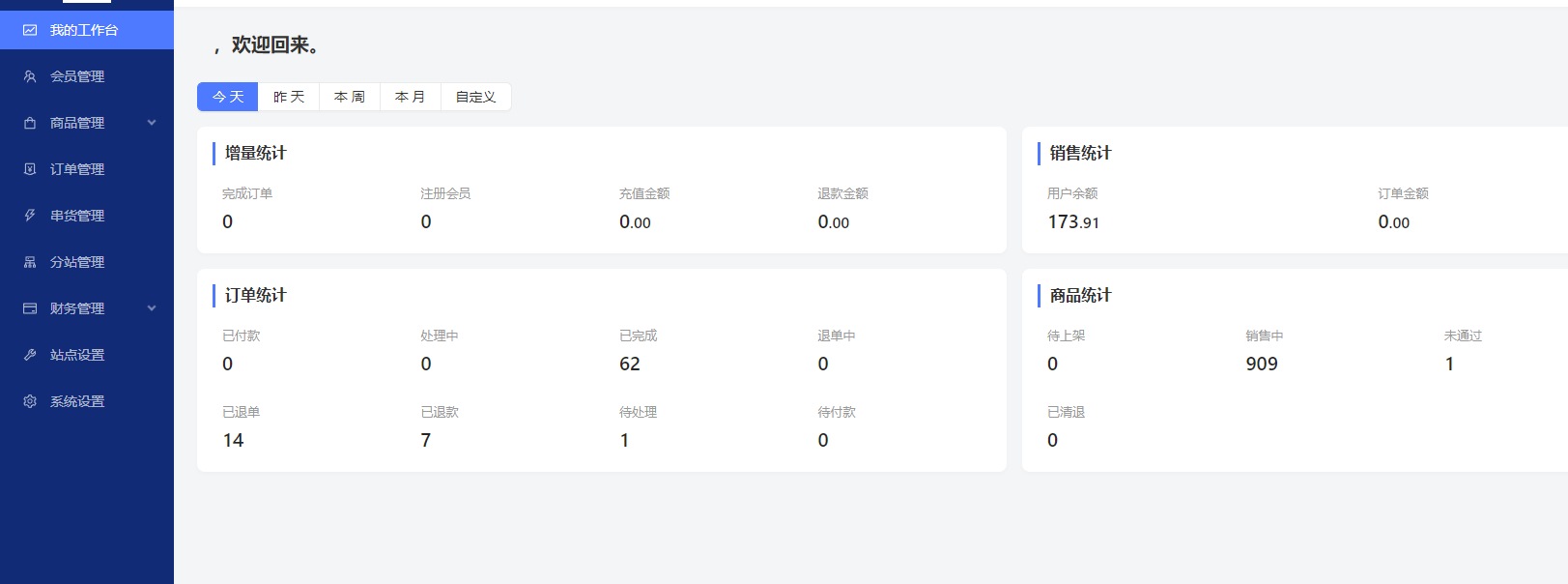Image resolution: width=1568 pixels, height=584 pixels.
Task: Switch to the 昨天 date filter
Action: 289,97
